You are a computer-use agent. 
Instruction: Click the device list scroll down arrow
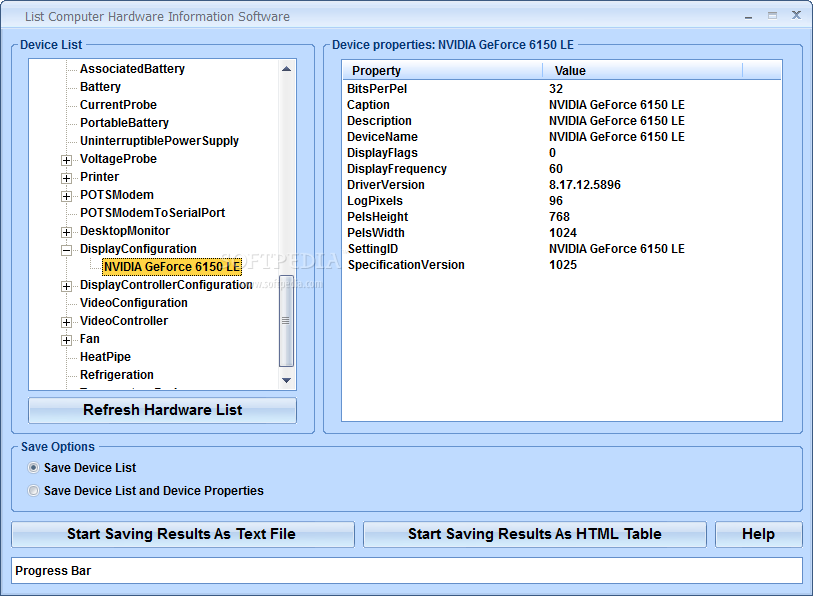(286, 380)
